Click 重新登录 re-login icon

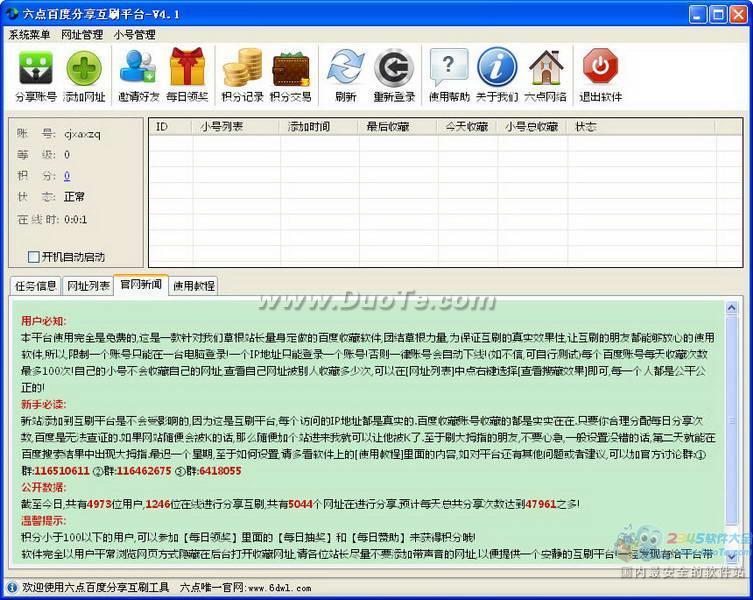pos(394,75)
